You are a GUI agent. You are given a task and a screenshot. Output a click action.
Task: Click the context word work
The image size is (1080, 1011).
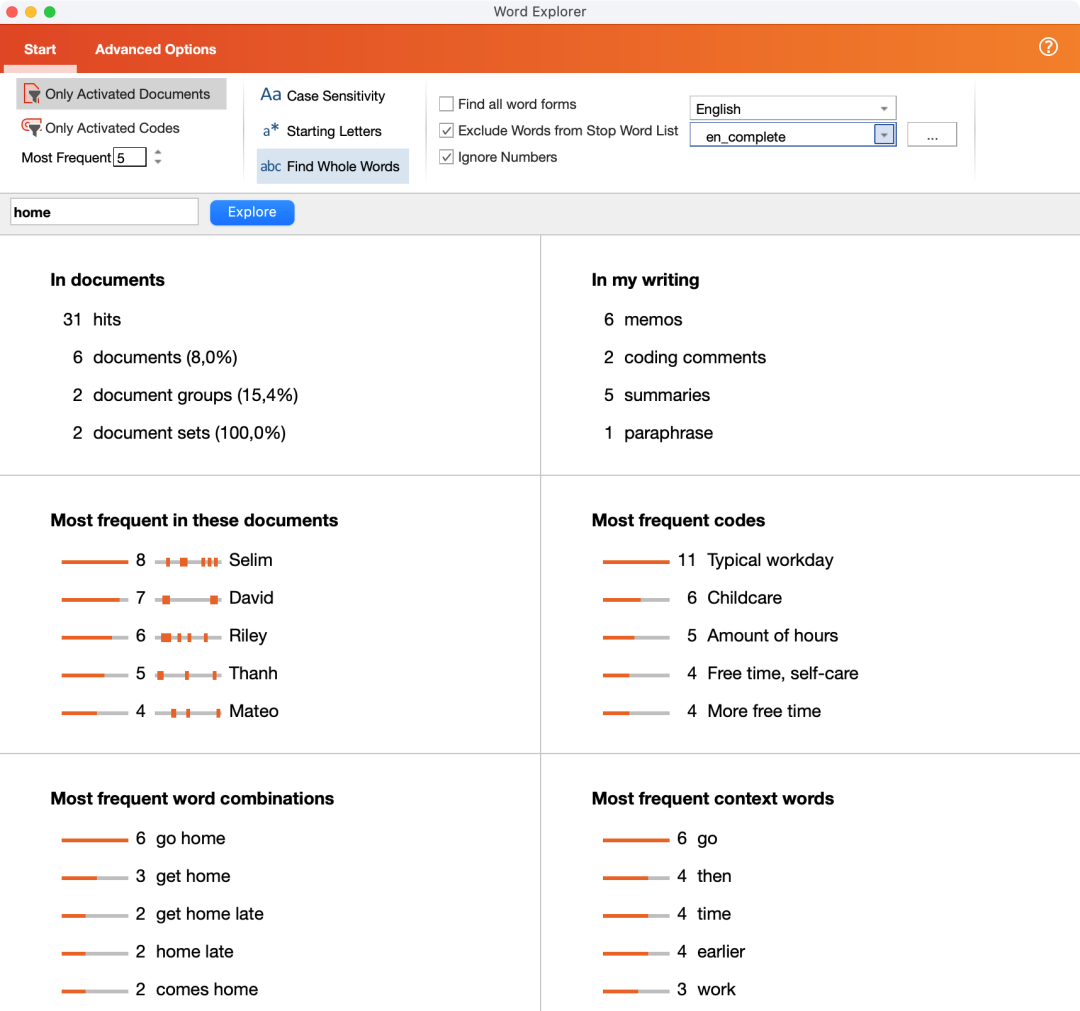[x=716, y=990]
